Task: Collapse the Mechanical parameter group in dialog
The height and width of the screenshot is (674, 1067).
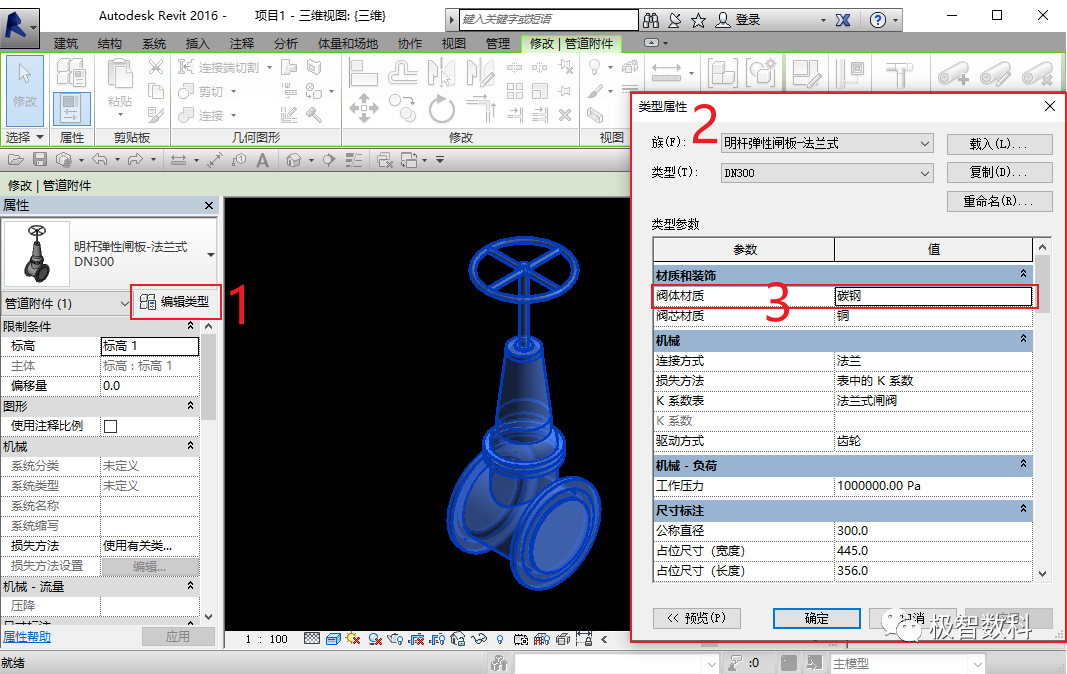Action: [1023, 339]
